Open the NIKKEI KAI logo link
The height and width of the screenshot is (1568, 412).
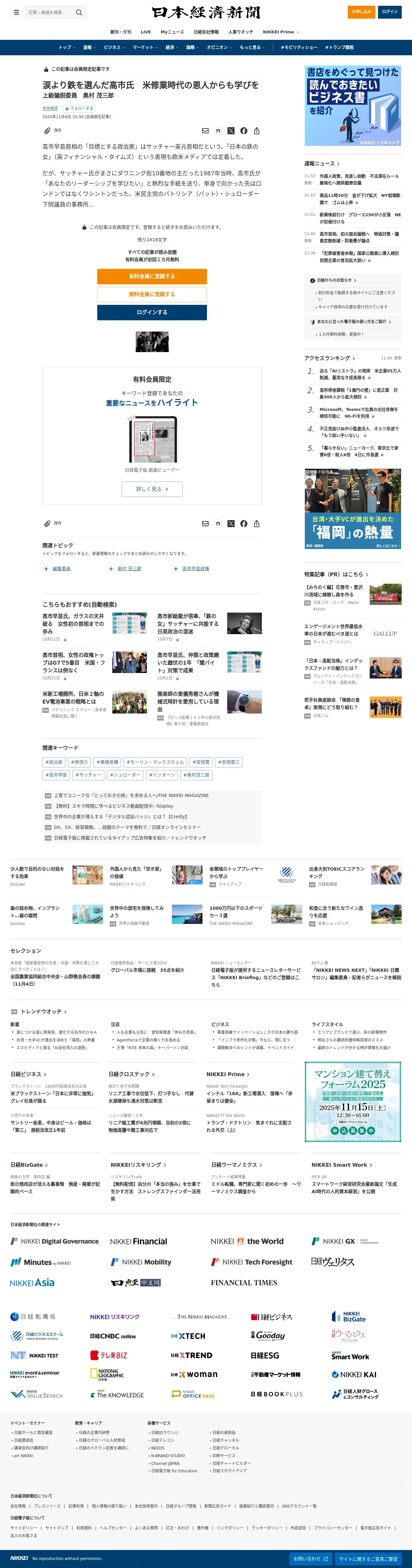point(354,1375)
